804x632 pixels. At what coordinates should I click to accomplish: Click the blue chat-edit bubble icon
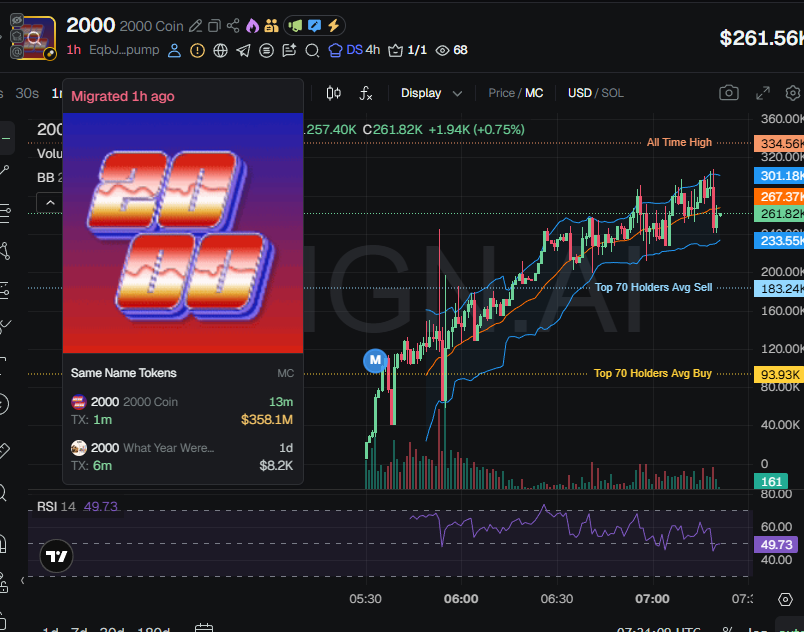pyautogui.click(x=314, y=26)
